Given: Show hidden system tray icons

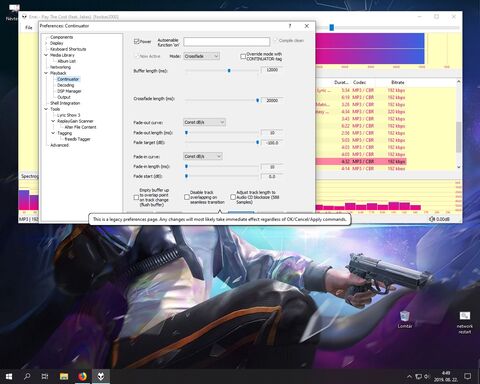Looking at the screenshot, I should pos(409,377).
